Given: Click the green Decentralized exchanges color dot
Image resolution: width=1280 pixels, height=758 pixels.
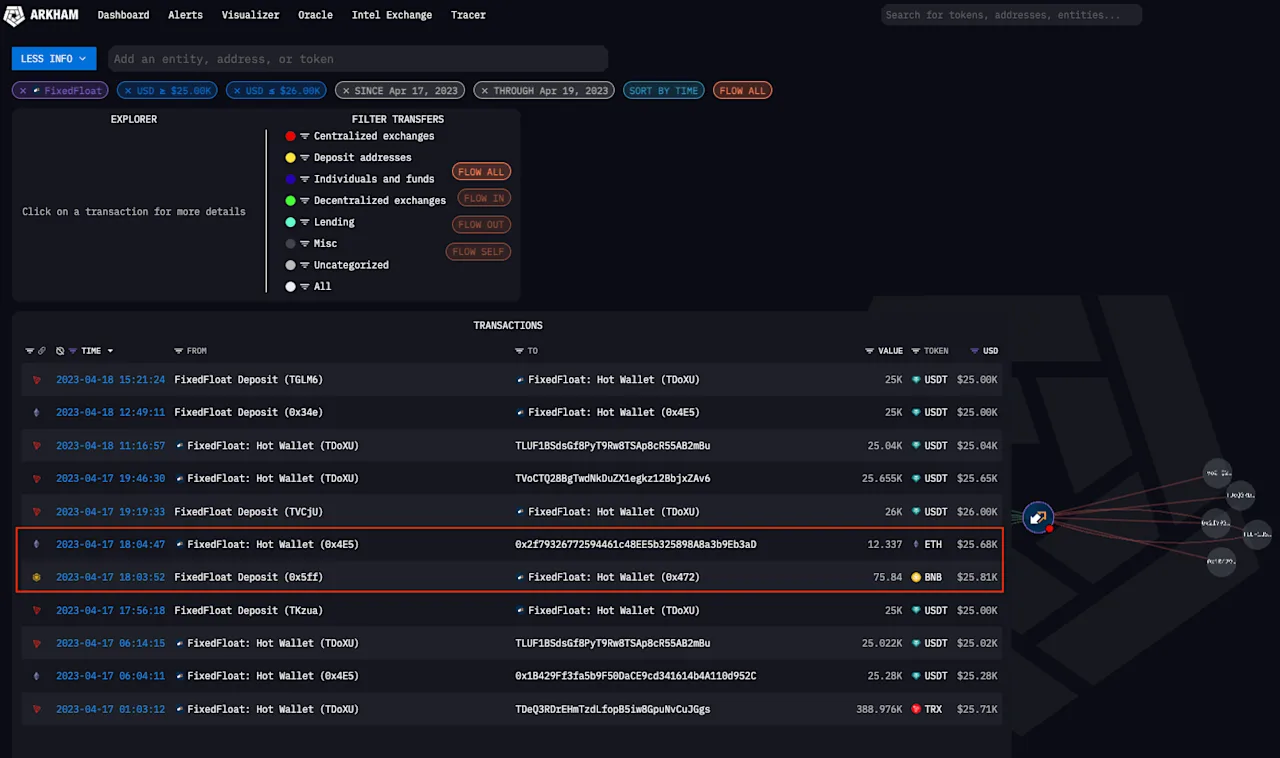Looking at the screenshot, I should [290, 201].
